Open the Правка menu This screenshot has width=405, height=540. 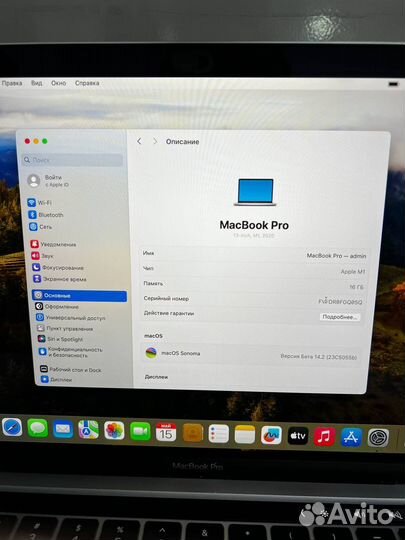pyautogui.click(x=12, y=83)
